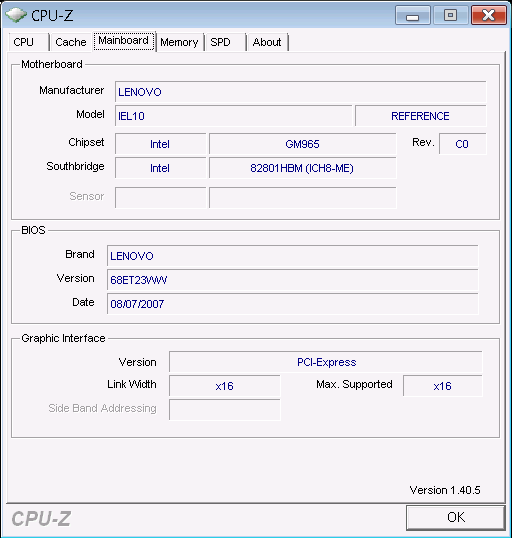
Task: Switch to the CPU tab
Action: (29, 42)
